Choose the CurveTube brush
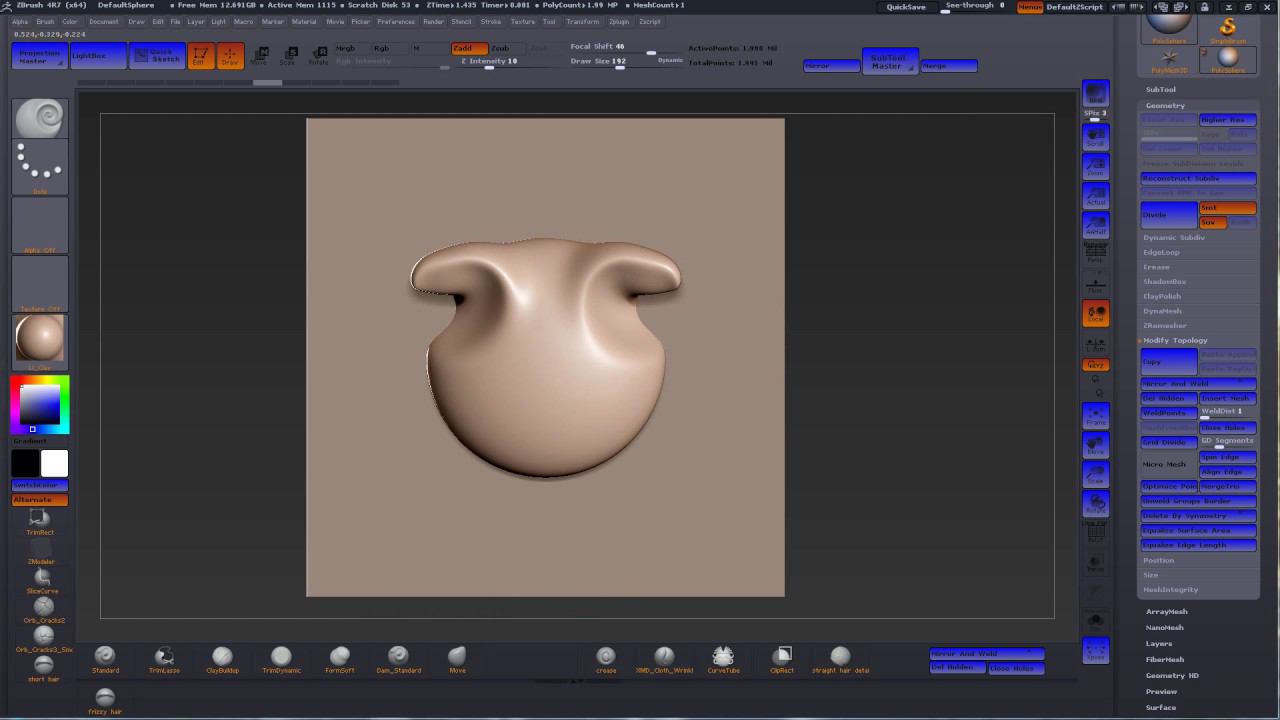 coord(723,657)
